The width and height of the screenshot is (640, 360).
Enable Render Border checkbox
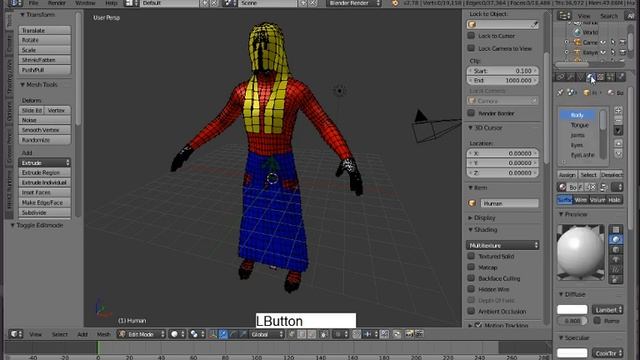471,113
